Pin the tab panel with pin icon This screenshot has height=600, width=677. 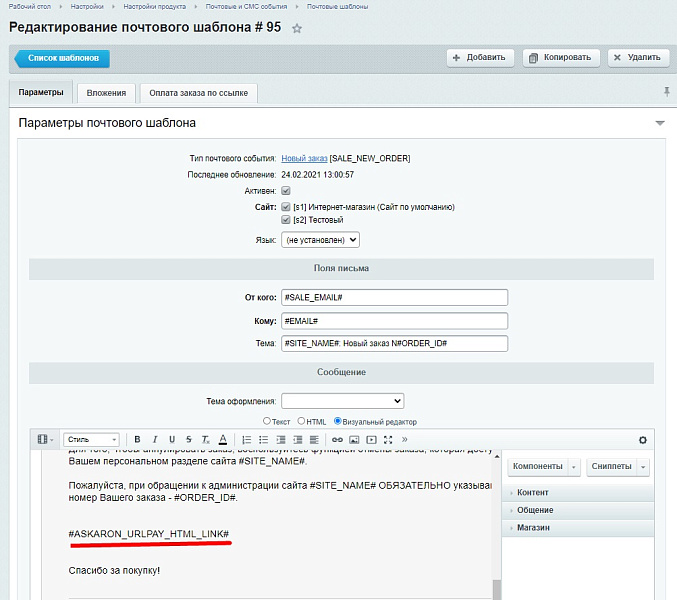tap(666, 92)
